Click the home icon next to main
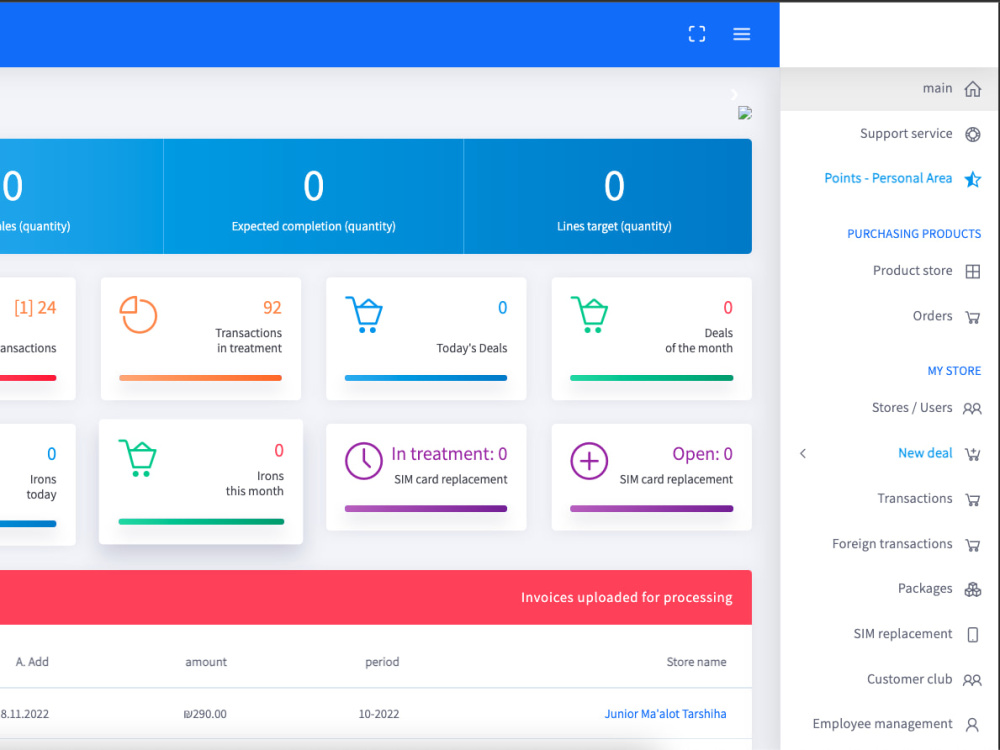This screenshot has width=1000, height=750. (972, 89)
